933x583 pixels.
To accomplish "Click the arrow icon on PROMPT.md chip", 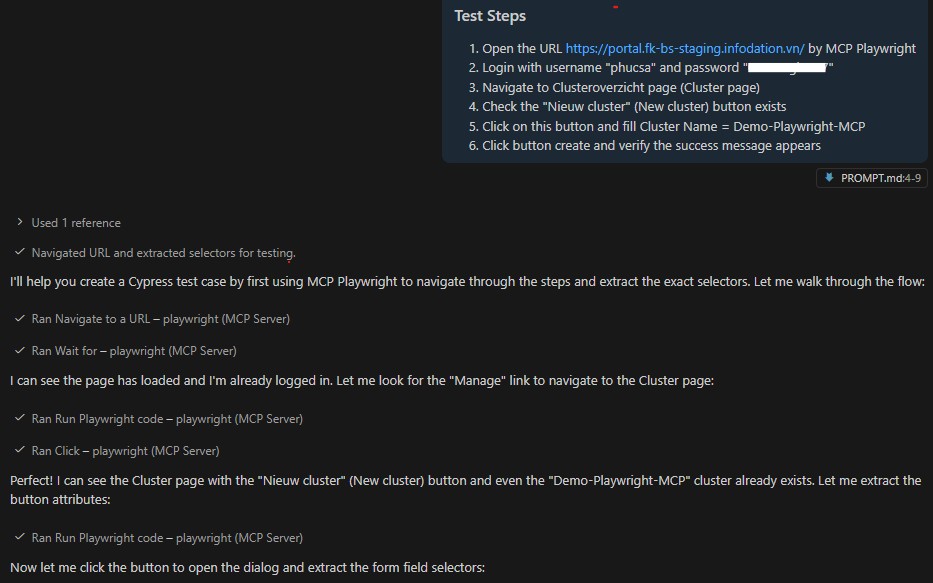I will [829, 178].
